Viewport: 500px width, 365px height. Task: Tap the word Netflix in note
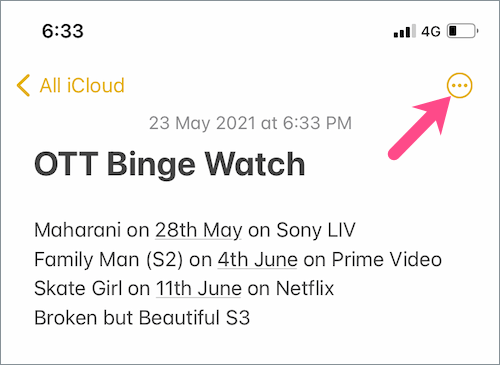(305, 289)
